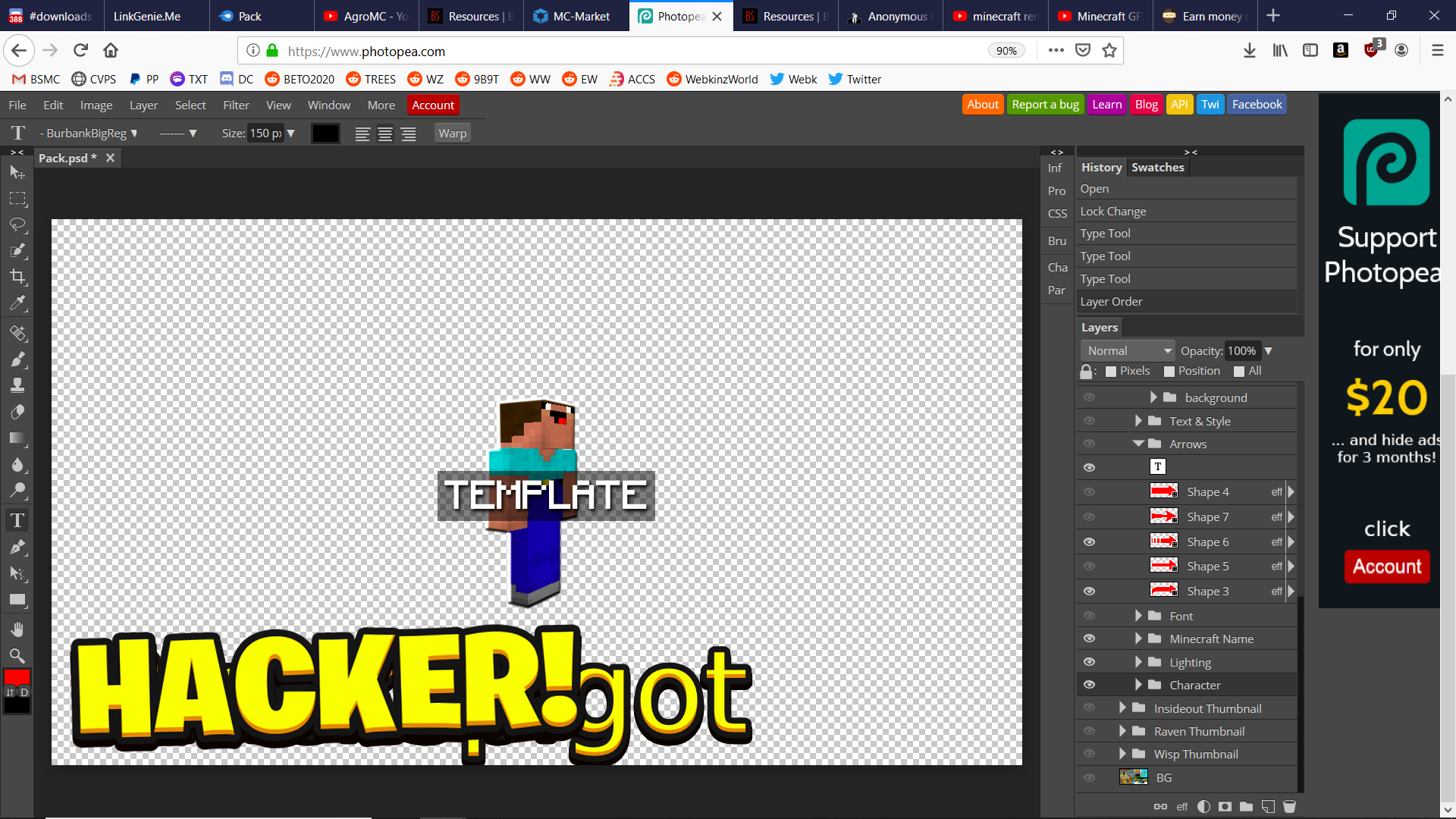
Task: Open the BurbankBigReg font dropdown
Action: (88, 133)
